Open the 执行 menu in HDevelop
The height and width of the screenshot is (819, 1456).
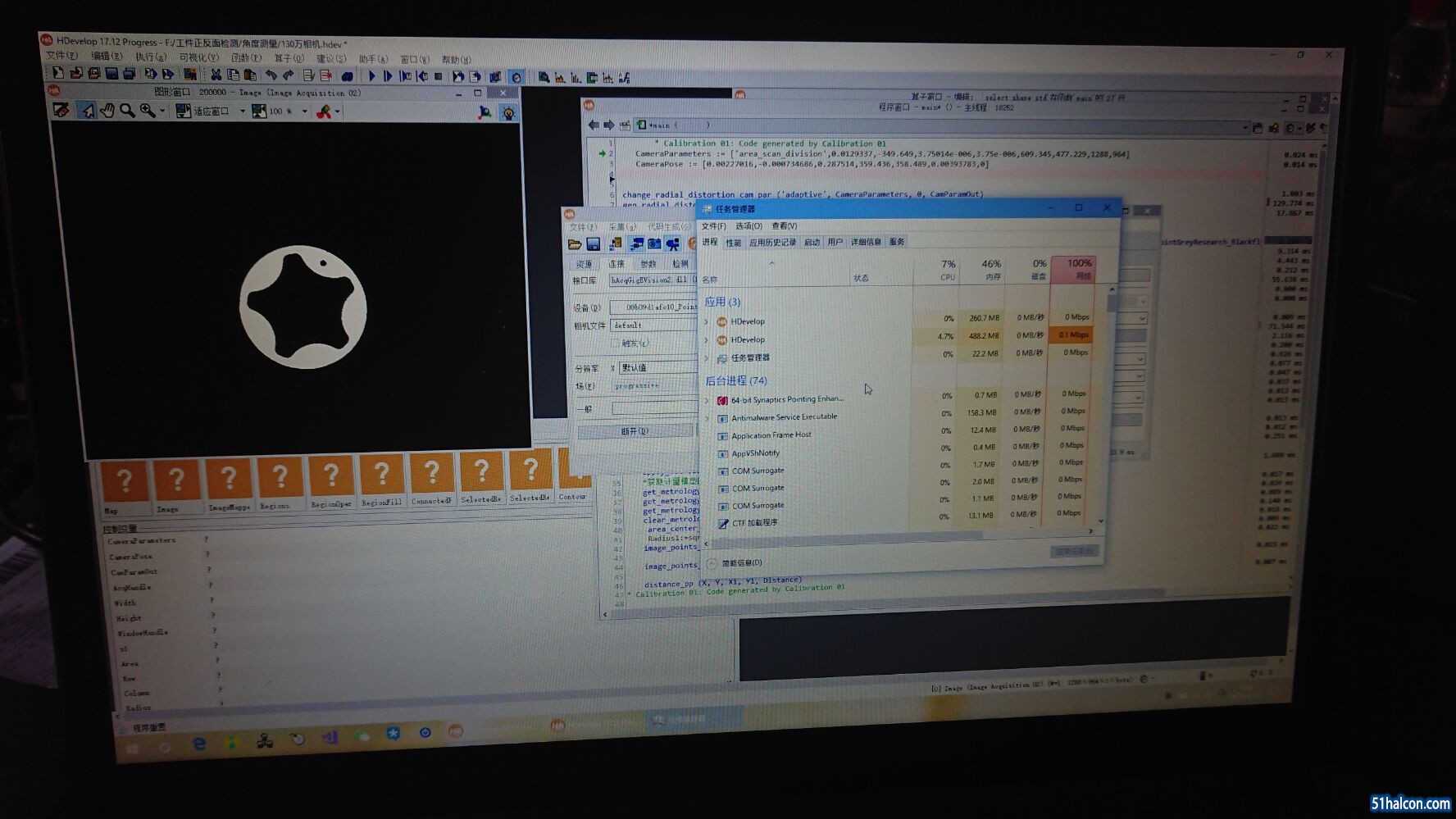pos(151,57)
